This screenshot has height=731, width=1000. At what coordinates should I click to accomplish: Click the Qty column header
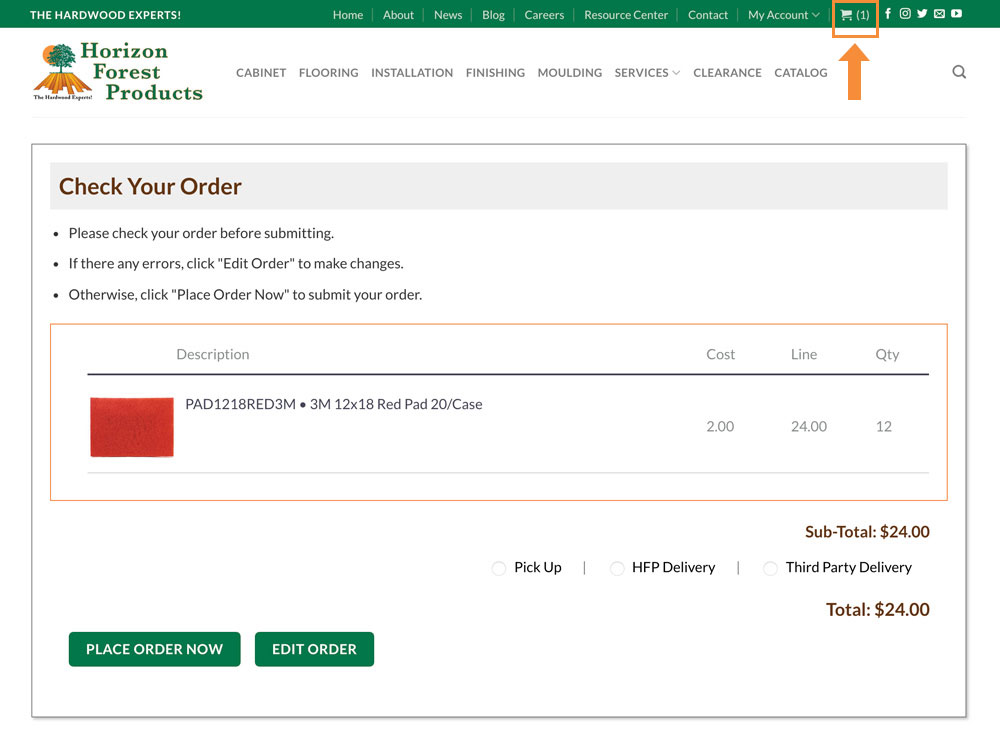887,355
